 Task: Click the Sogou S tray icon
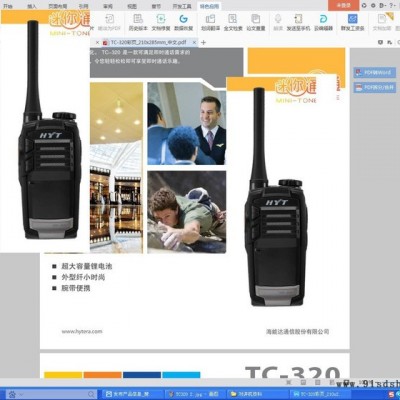391,394
